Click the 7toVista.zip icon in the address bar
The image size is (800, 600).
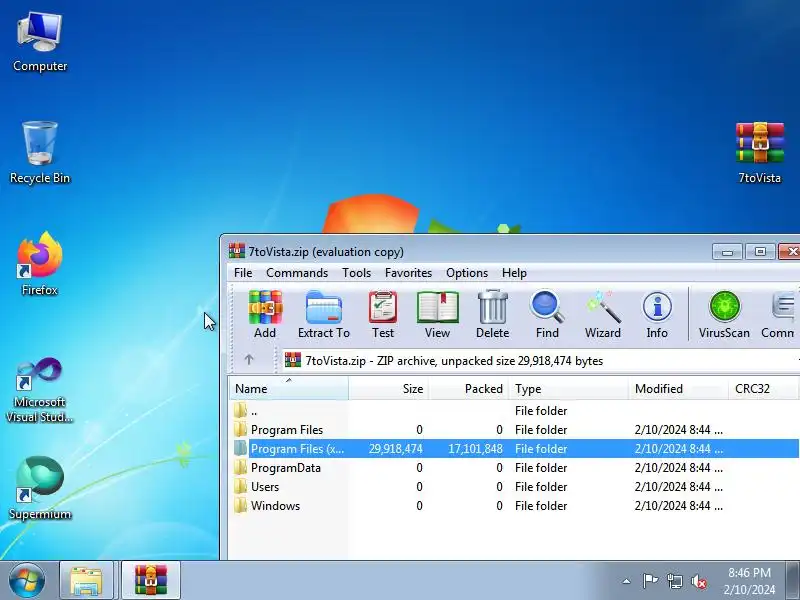click(293, 360)
